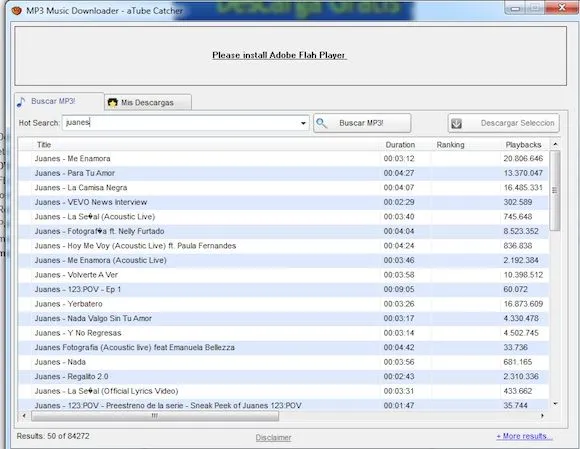The width and height of the screenshot is (580, 449).
Task: Click the horizontal scrollbar left arrow
Action: (x=24, y=416)
